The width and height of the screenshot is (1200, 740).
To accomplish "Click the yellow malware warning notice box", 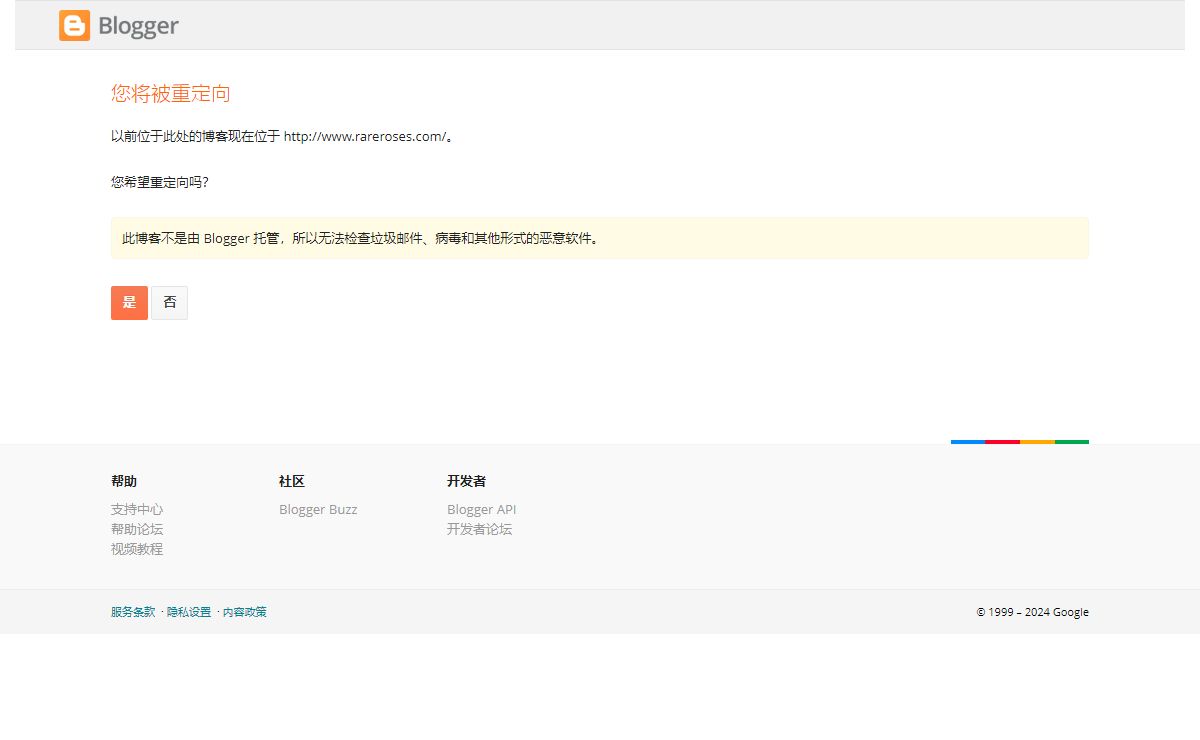I will pyautogui.click(x=599, y=238).
